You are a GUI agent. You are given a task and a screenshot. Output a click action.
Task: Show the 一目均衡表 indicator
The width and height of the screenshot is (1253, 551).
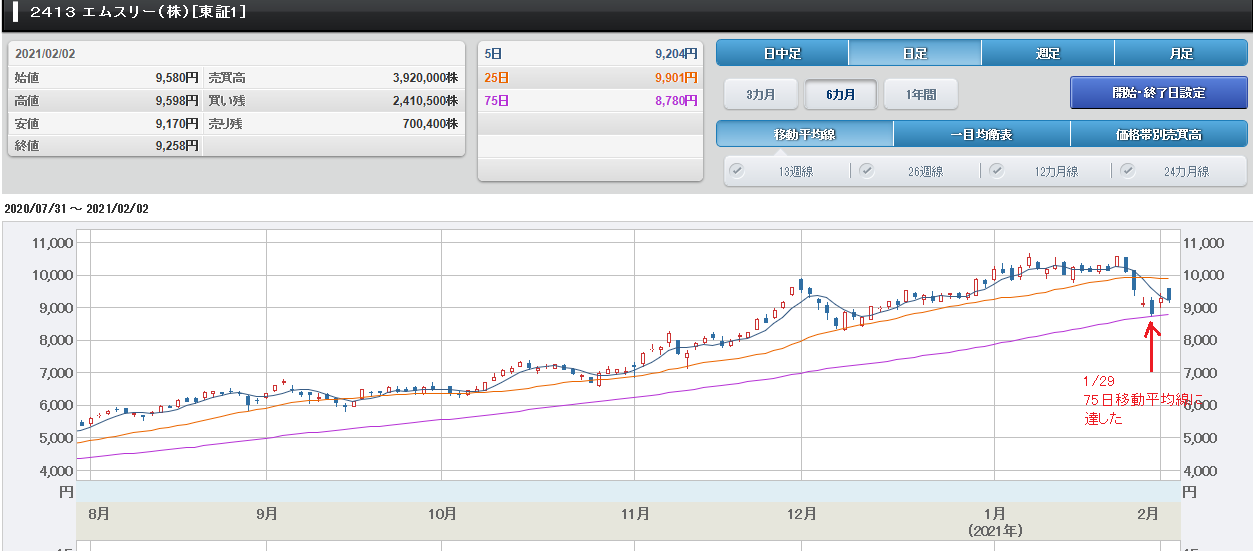(981, 134)
